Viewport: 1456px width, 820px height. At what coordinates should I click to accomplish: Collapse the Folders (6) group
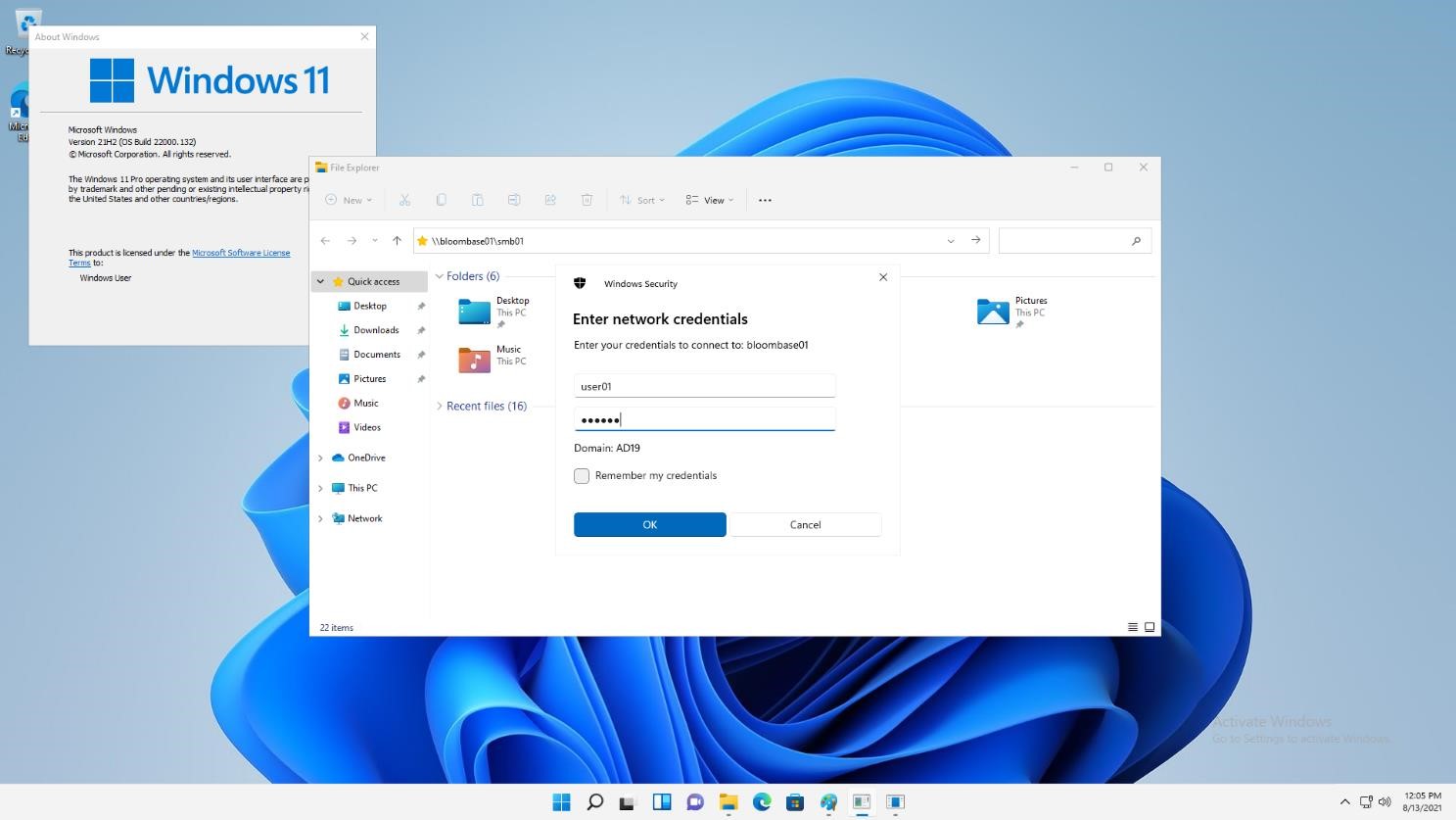440,276
